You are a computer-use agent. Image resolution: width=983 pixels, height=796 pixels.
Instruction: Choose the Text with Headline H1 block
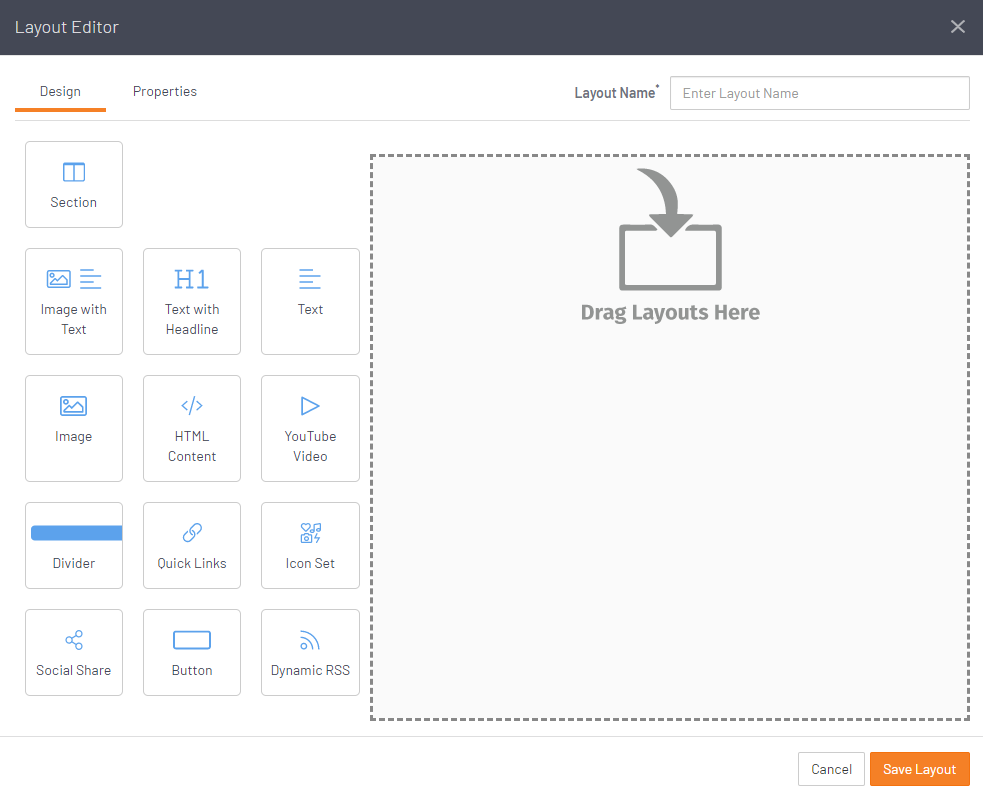click(x=192, y=301)
